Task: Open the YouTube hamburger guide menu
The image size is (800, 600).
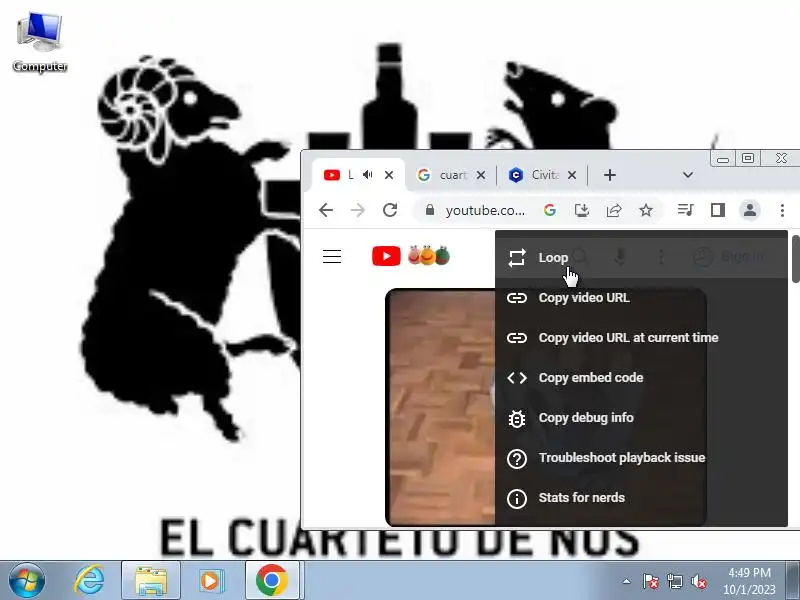Action: click(332, 256)
